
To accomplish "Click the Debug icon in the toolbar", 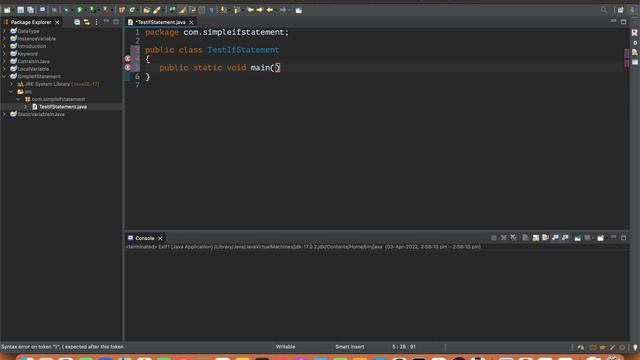I will (x=67, y=10).
